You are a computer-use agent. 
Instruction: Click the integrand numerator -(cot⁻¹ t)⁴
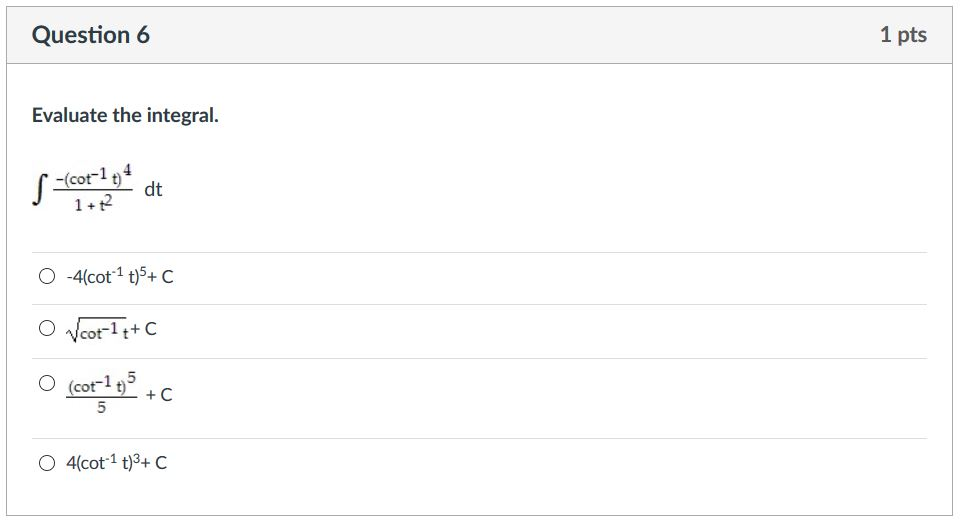pyautogui.click(x=92, y=177)
